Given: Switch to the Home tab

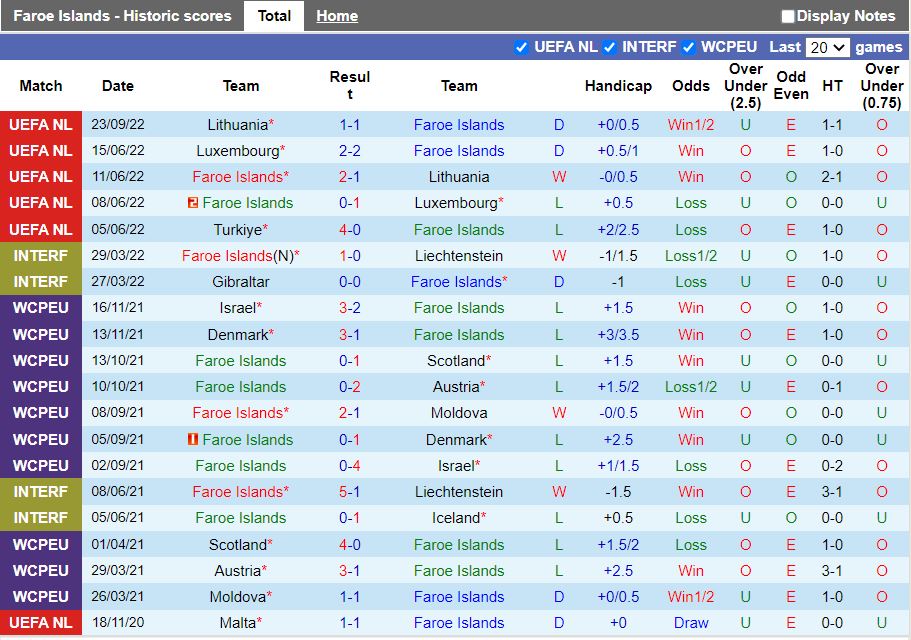Looking at the screenshot, I should click(336, 16).
